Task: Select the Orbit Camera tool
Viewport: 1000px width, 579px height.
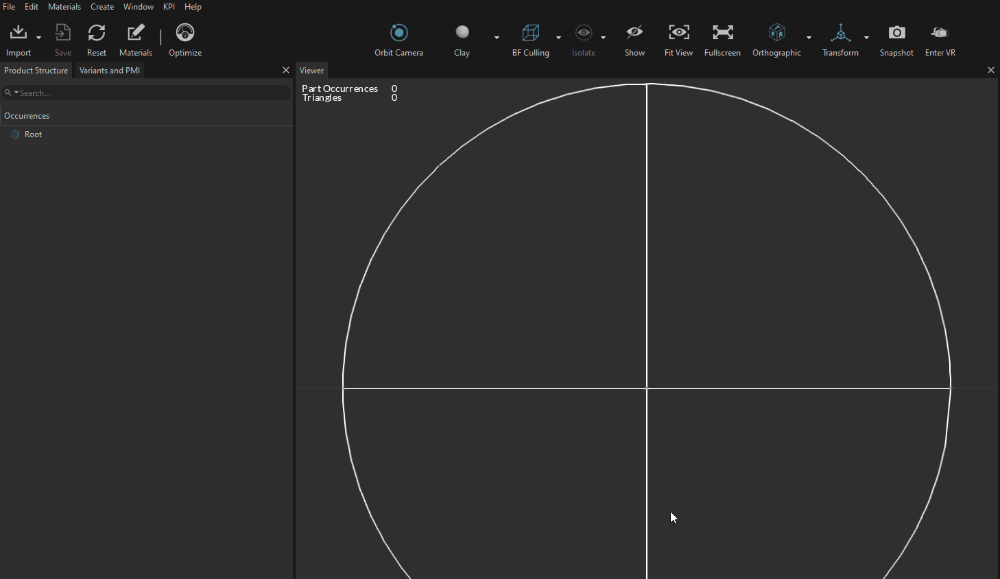Action: 399,33
